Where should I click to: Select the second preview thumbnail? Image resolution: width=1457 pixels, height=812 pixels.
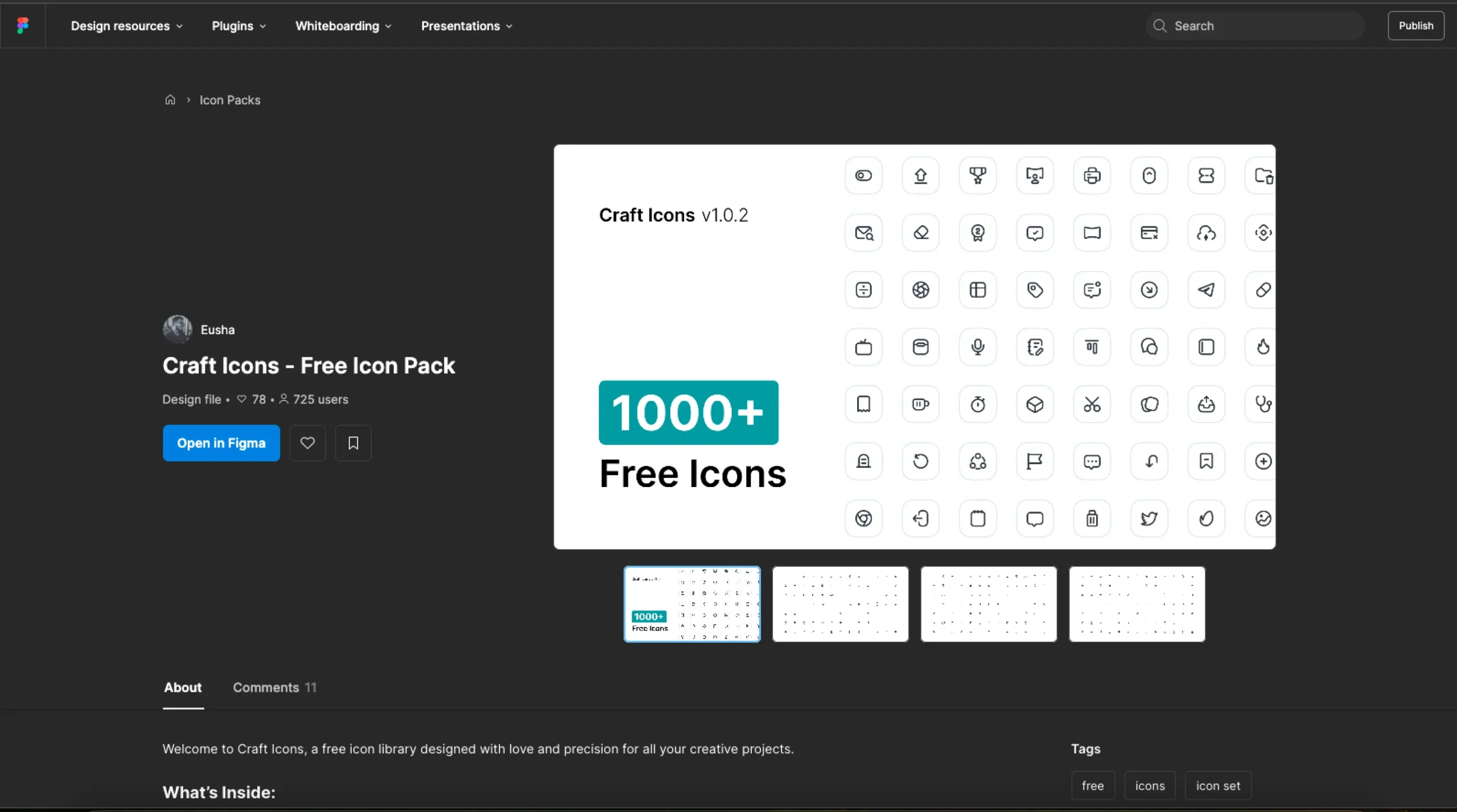[840, 604]
